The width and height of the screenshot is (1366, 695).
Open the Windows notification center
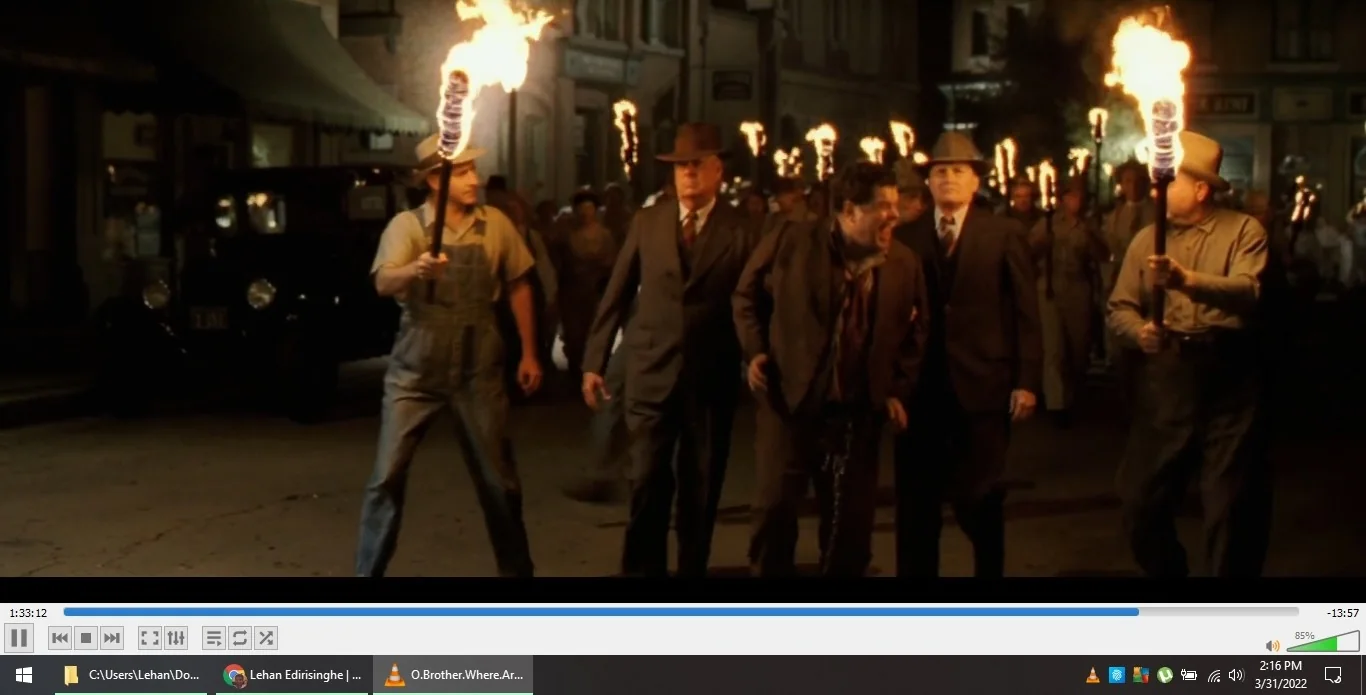click(x=1333, y=675)
